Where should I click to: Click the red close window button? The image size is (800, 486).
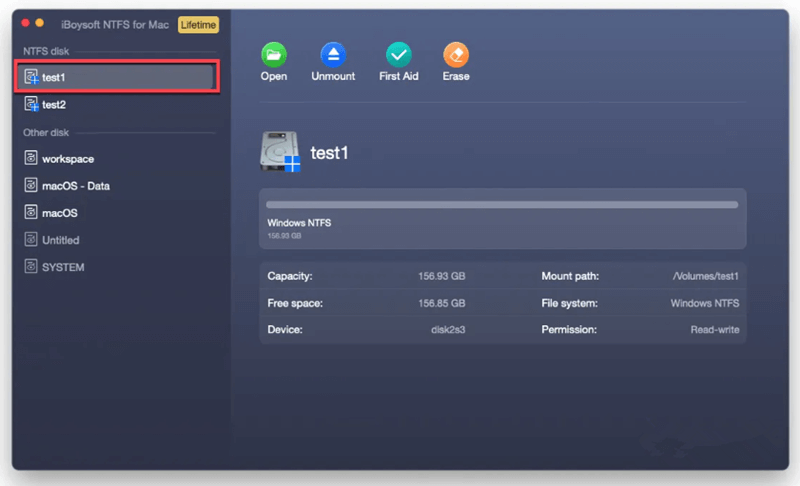25,23
